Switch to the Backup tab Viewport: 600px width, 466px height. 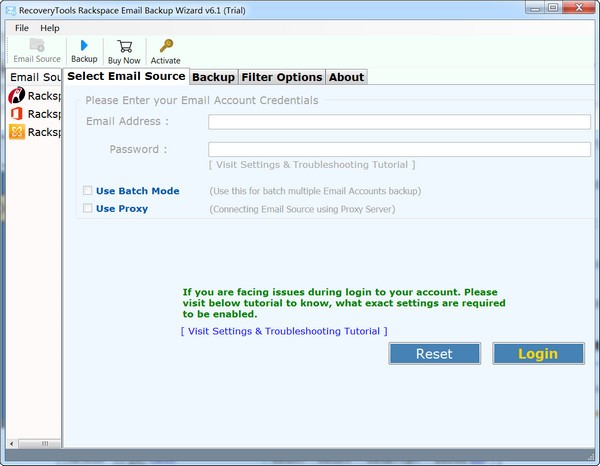click(x=213, y=77)
